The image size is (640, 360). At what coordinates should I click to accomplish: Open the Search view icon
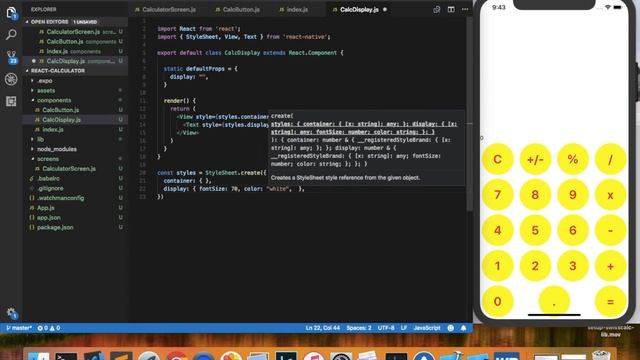(11, 35)
